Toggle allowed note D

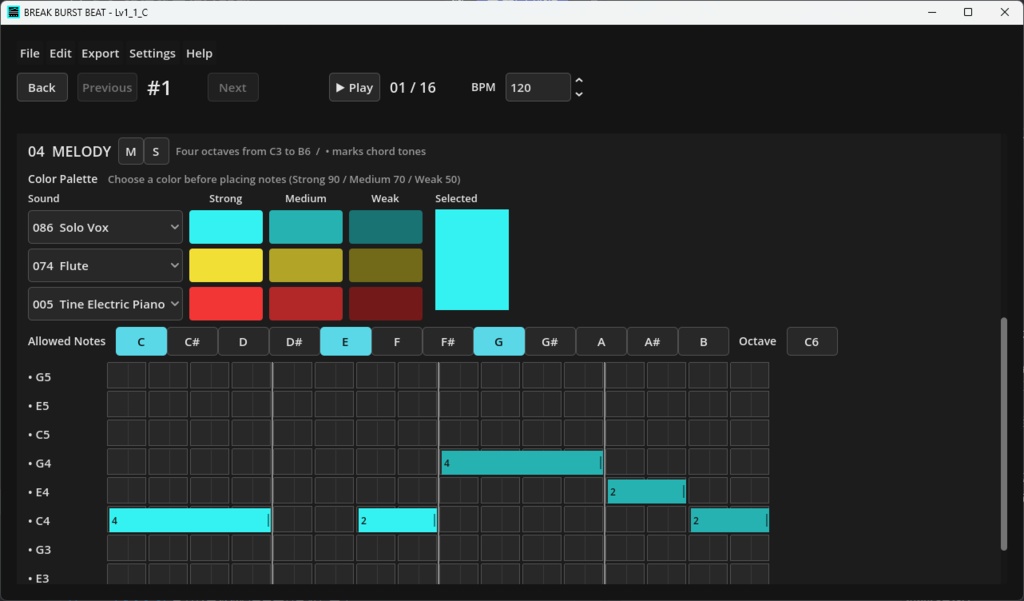point(243,342)
